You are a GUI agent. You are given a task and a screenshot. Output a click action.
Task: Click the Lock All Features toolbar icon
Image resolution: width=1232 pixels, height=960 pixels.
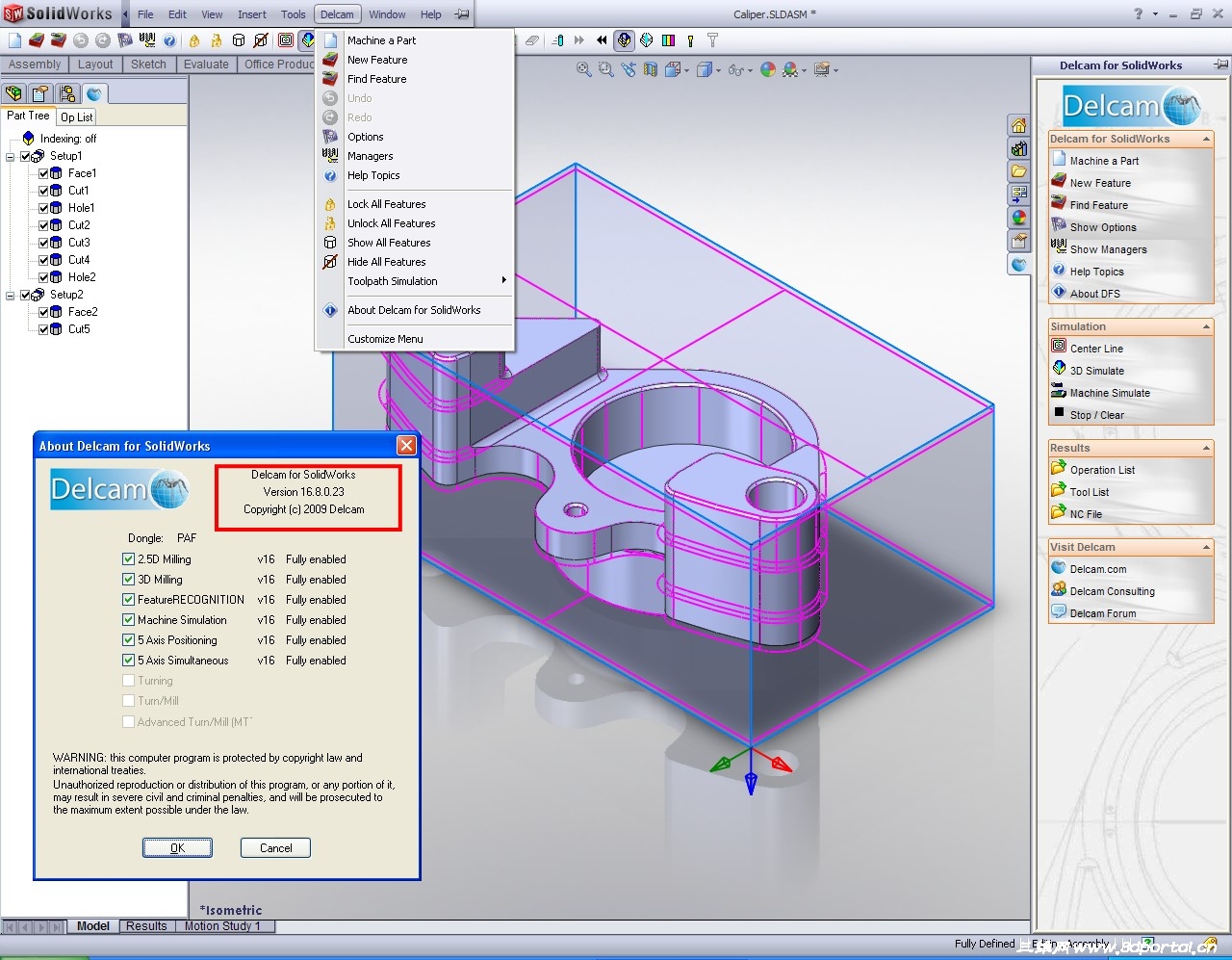click(194, 40)
